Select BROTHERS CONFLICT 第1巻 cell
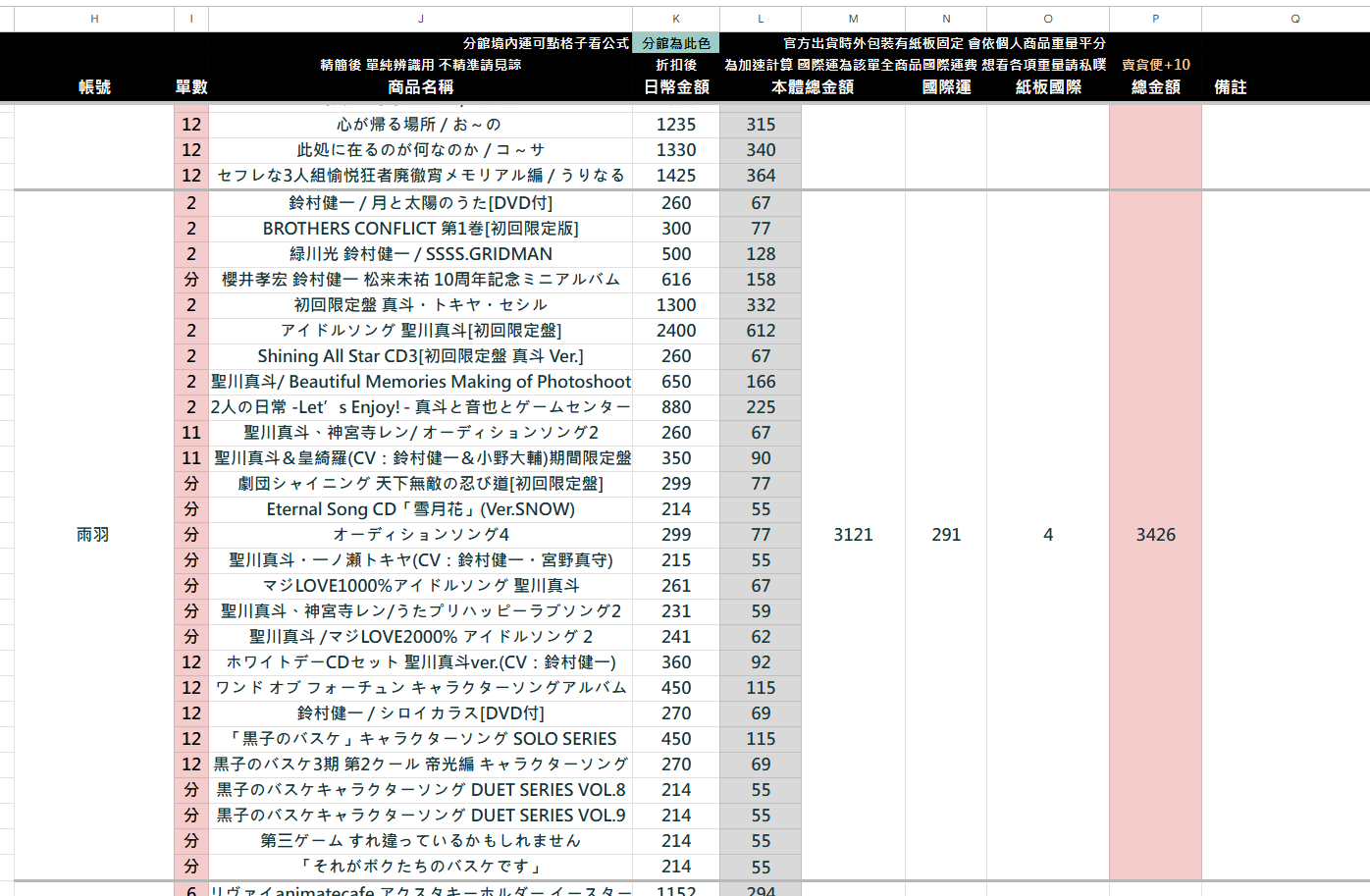The width and height of the screenshot is (1370, 896). click(421, 229)
